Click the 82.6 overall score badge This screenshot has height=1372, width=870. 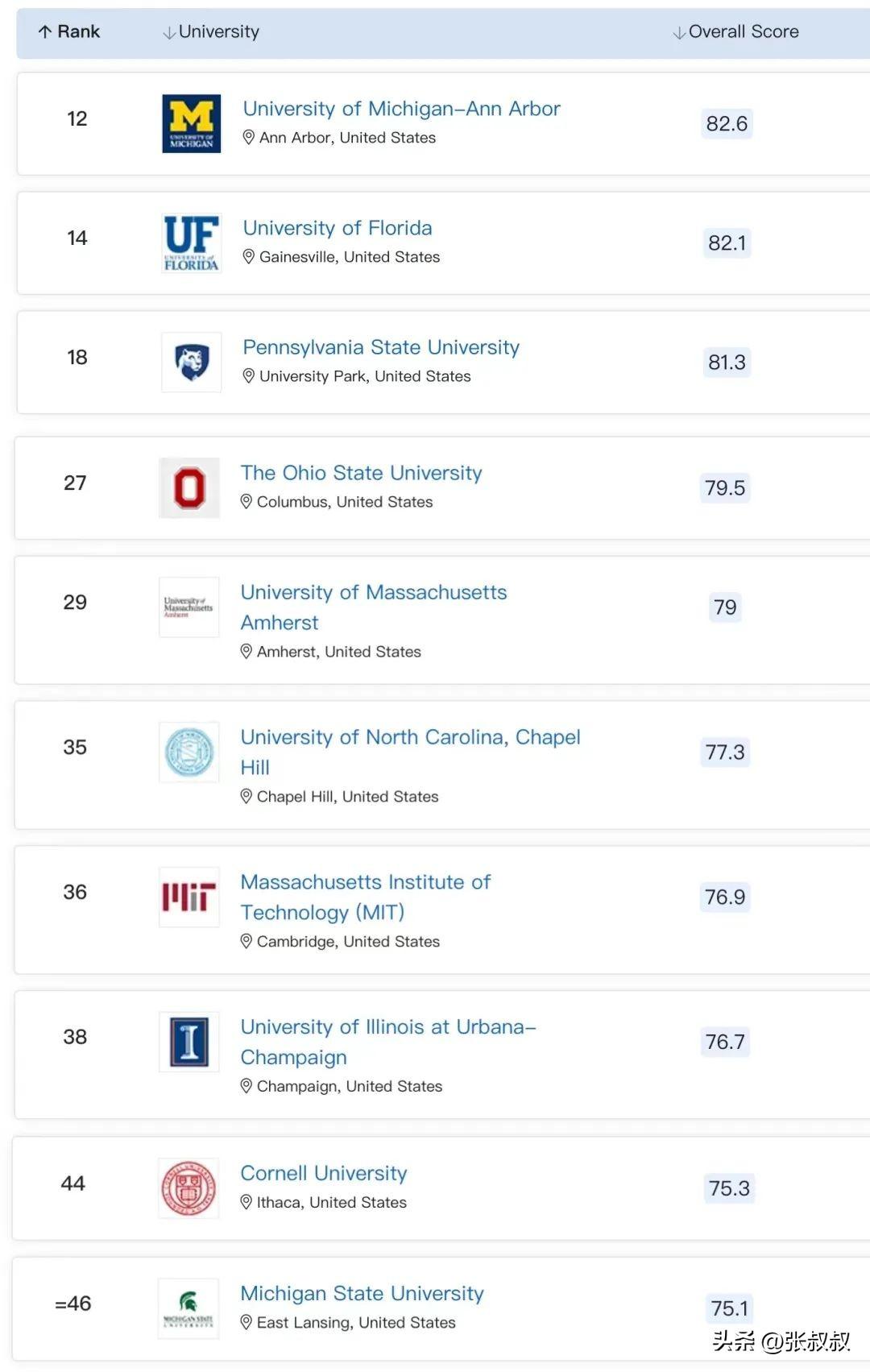click(x=727, y=123)
